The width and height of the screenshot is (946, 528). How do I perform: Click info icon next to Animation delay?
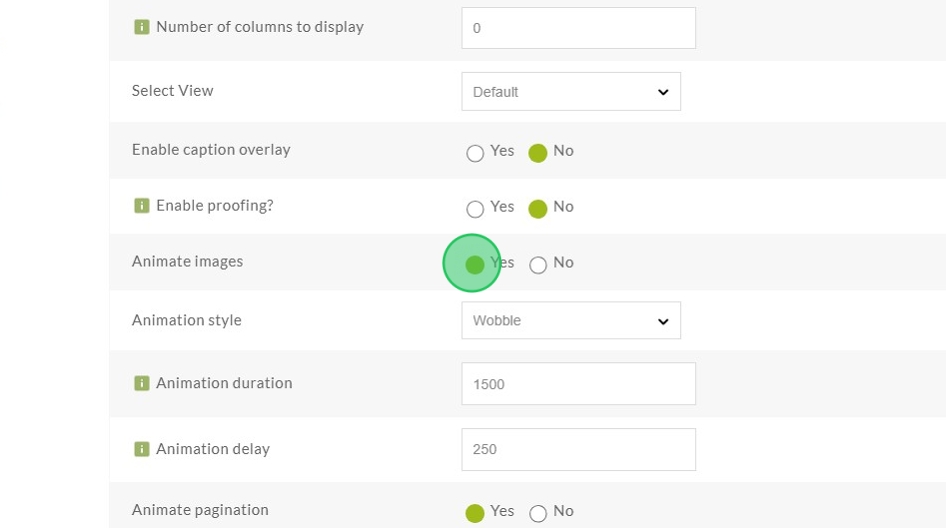click(x=142, y=449)
